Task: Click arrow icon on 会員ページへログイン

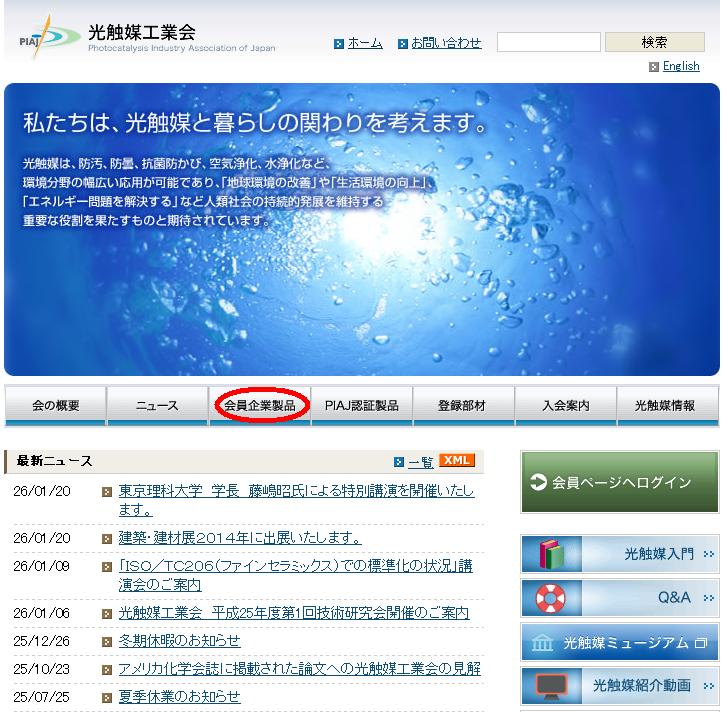Action: pyautogui.click(x=539, y=483)
